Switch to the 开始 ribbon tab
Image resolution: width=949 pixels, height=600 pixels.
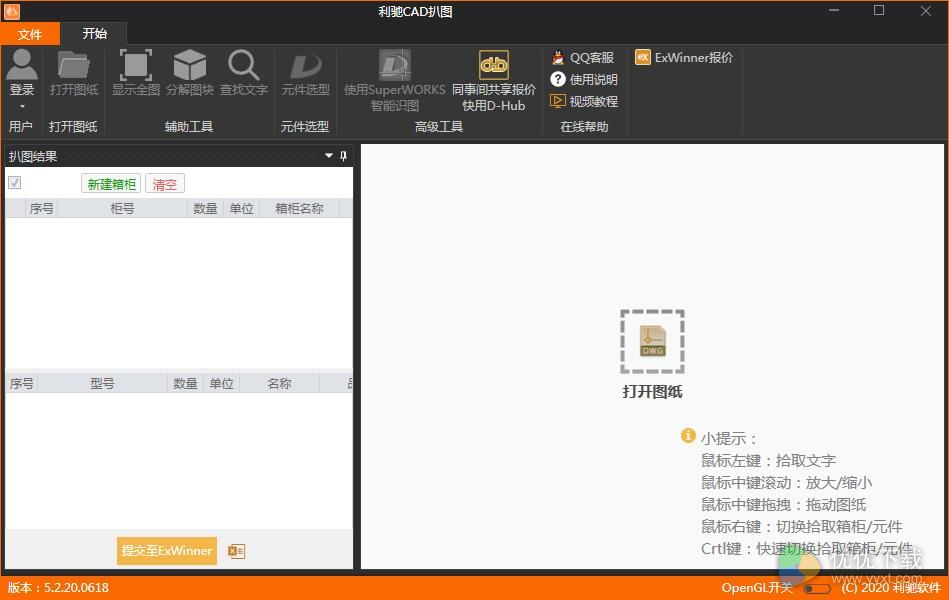point(94,33)
